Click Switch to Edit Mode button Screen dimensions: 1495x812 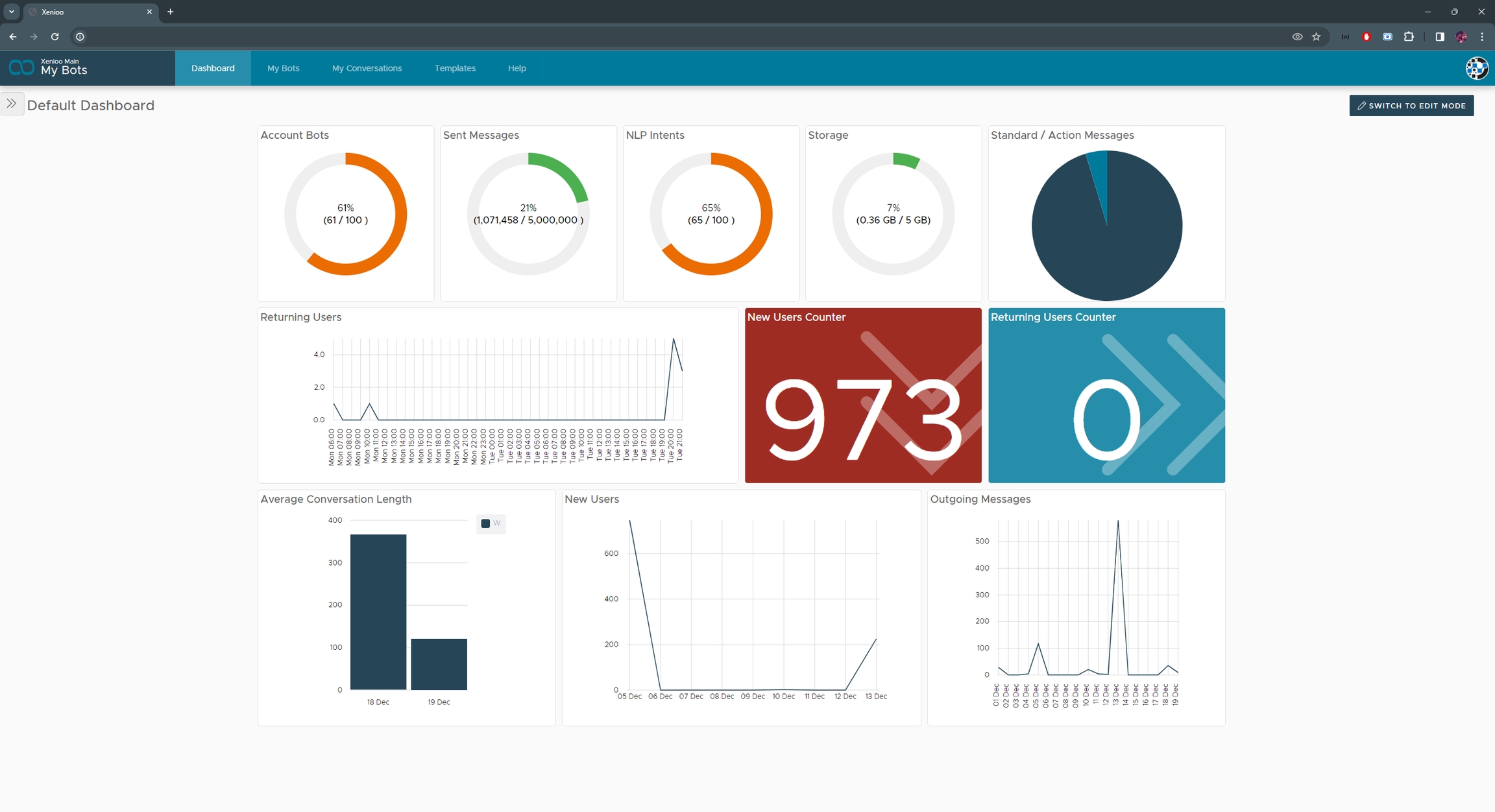click(x=1411, y=106)
